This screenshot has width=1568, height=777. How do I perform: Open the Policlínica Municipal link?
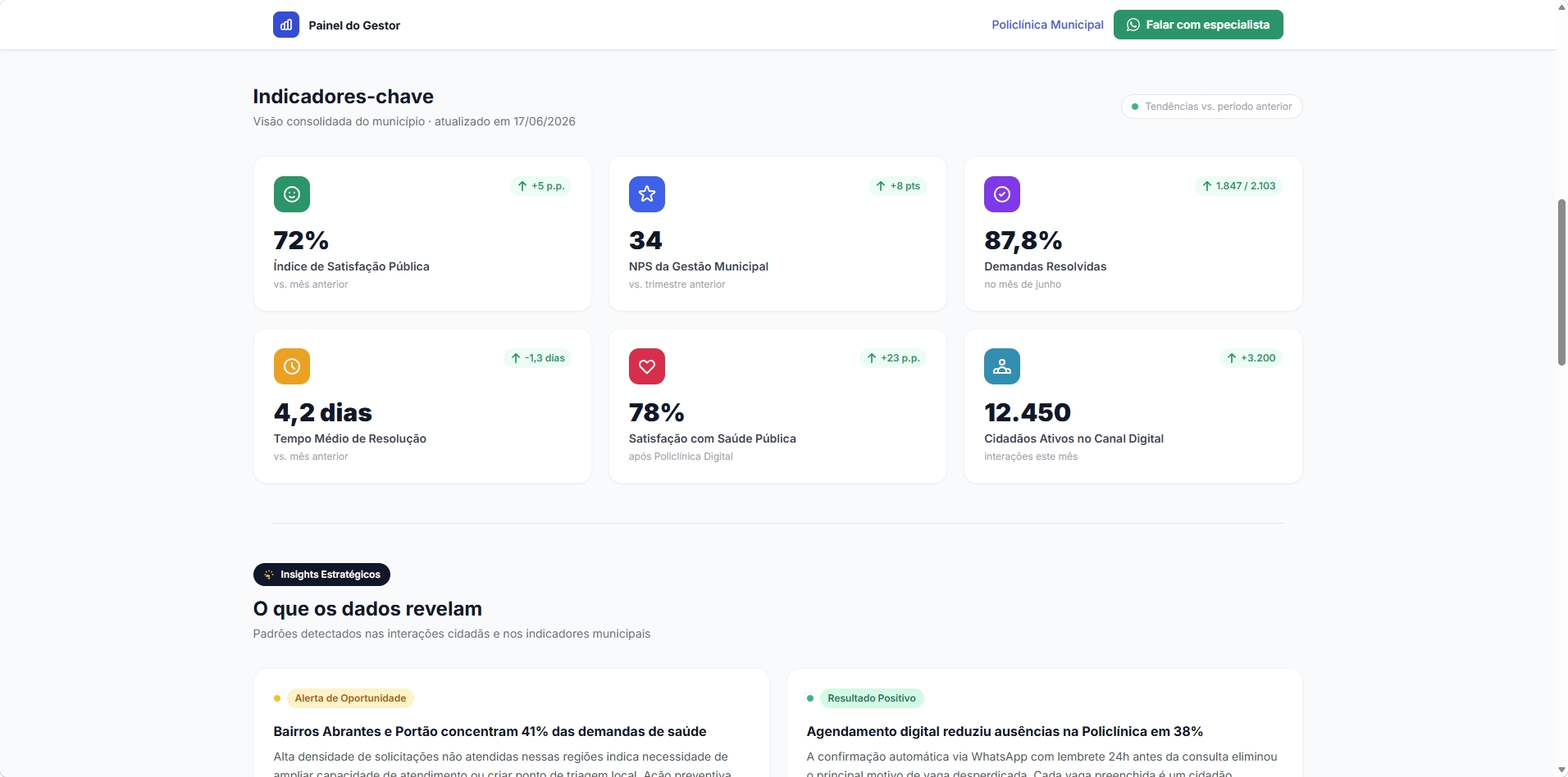(1047, 25)
